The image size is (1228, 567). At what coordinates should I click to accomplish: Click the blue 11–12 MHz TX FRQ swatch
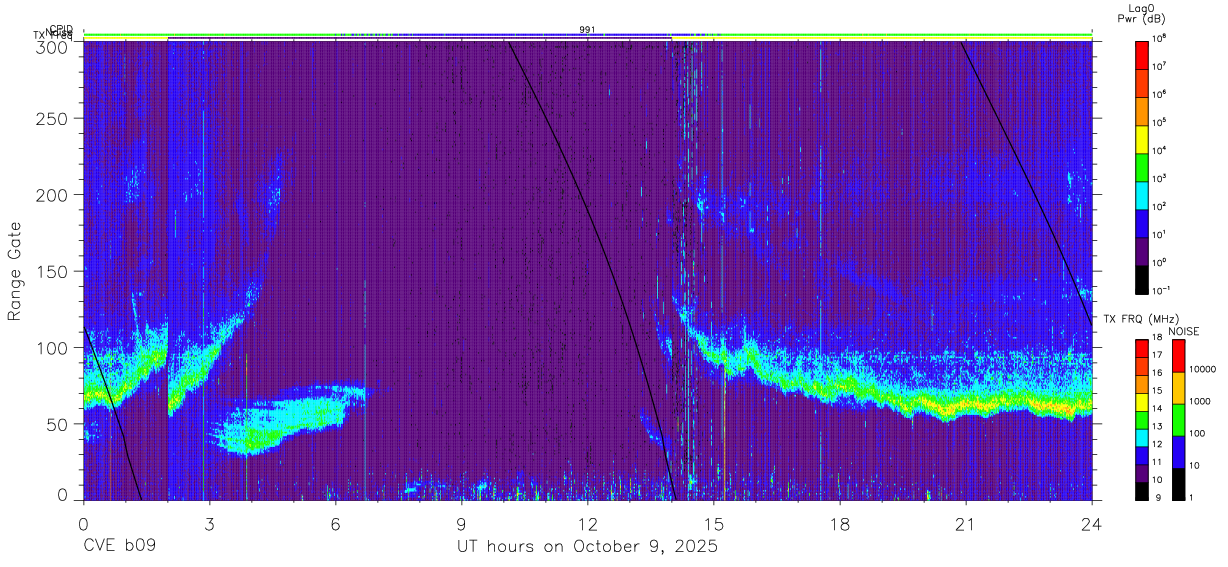(1143, 454)
